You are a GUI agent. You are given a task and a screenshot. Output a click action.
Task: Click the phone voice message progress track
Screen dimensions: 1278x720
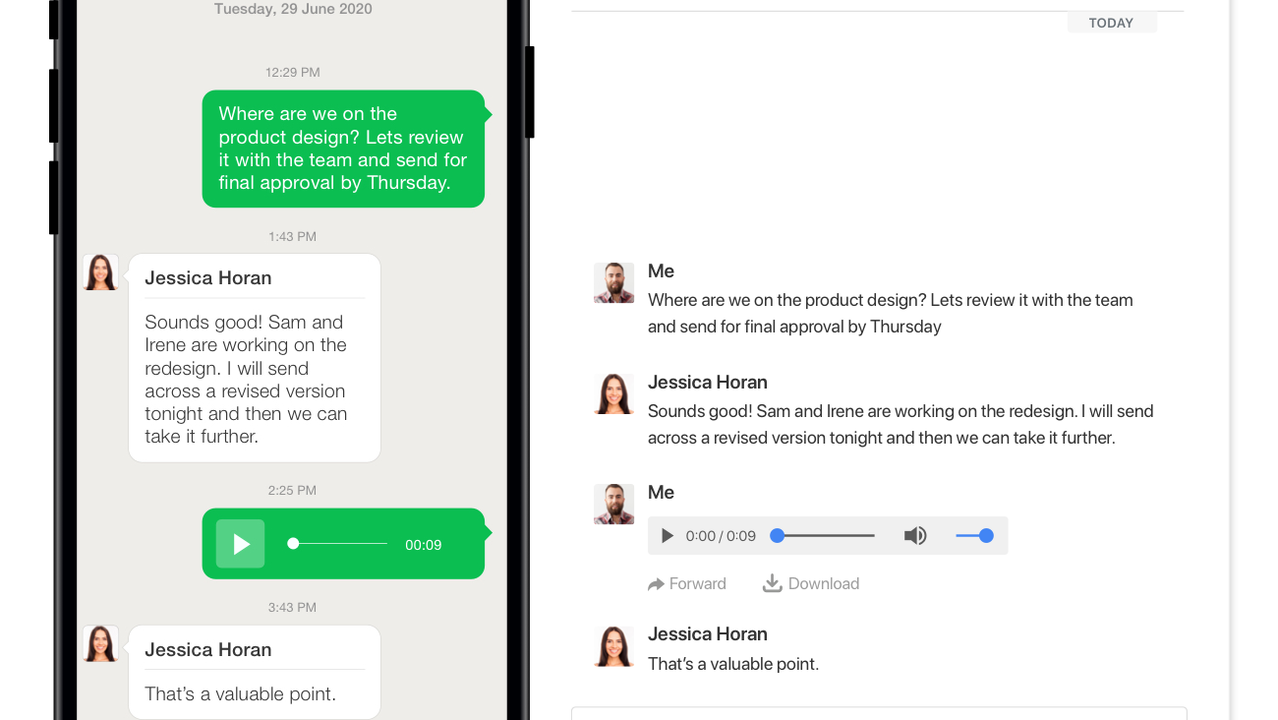coord(340,543)
